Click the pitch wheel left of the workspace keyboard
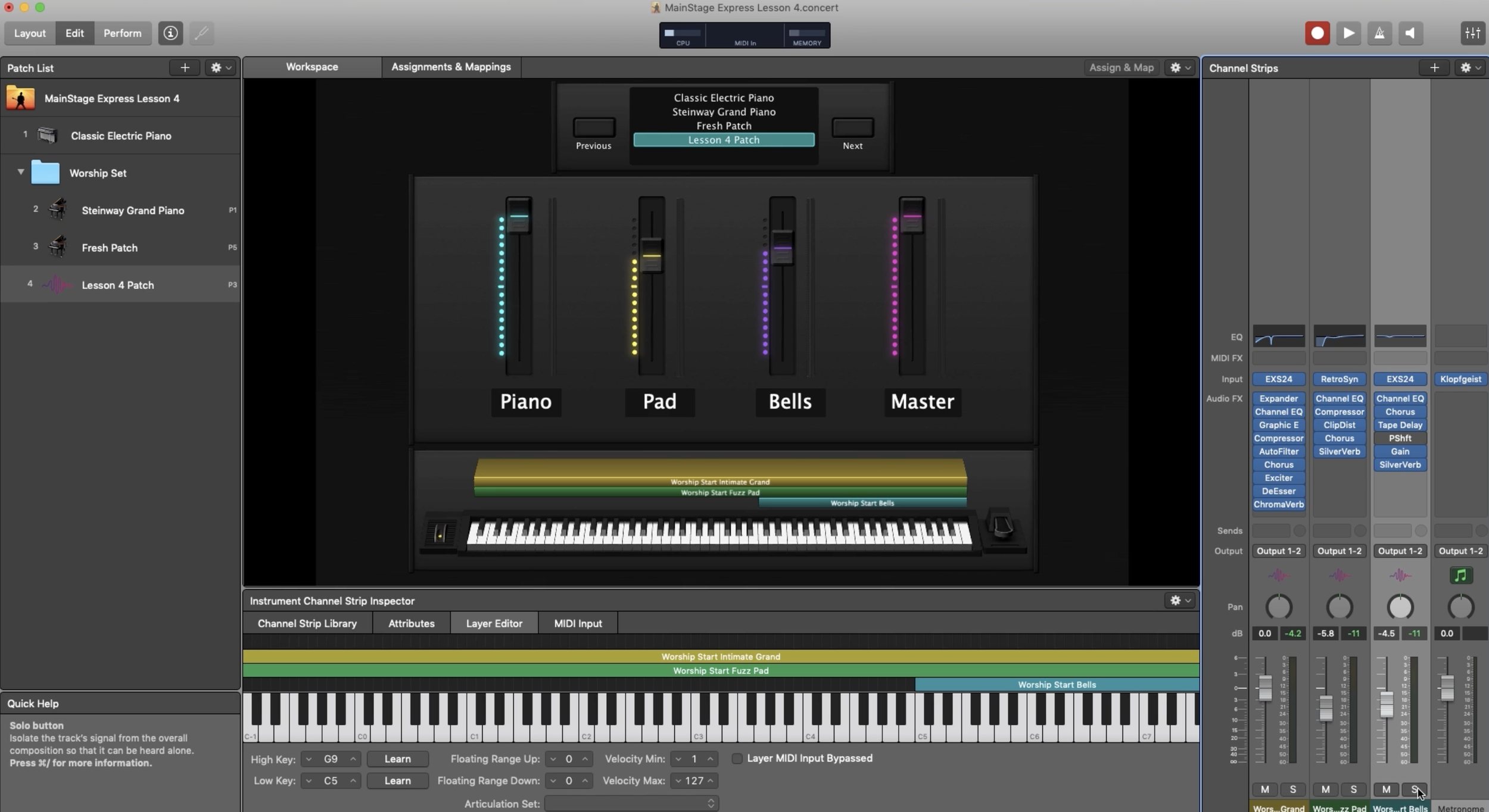The width and height of the screenshot is (1489, 812). coord(440,533)
